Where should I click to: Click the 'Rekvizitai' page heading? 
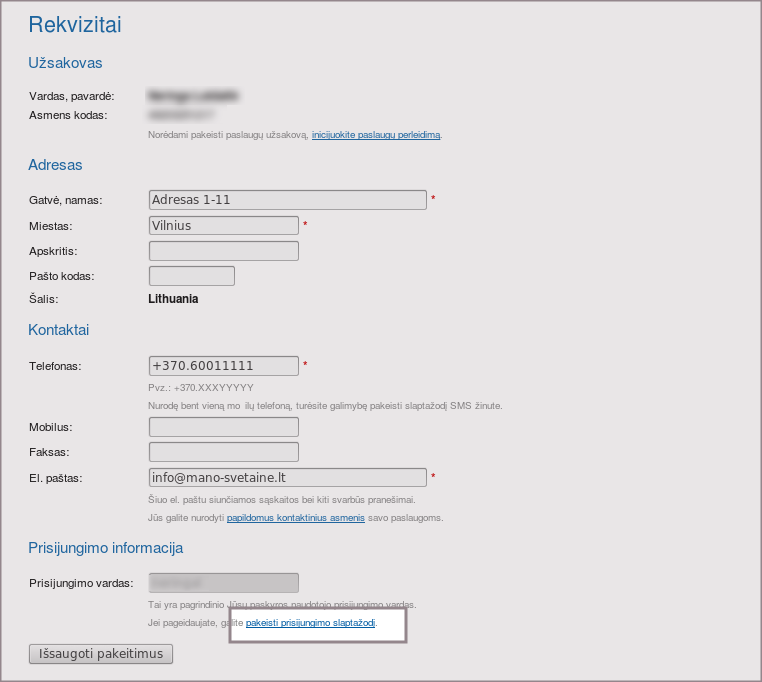coord(76,24)
